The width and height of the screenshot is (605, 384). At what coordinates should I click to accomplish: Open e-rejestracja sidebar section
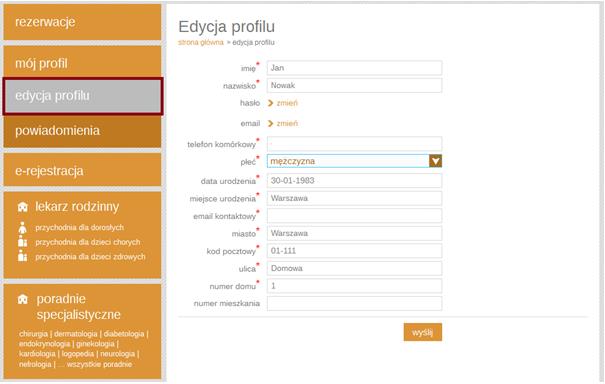tap(82, 170)
